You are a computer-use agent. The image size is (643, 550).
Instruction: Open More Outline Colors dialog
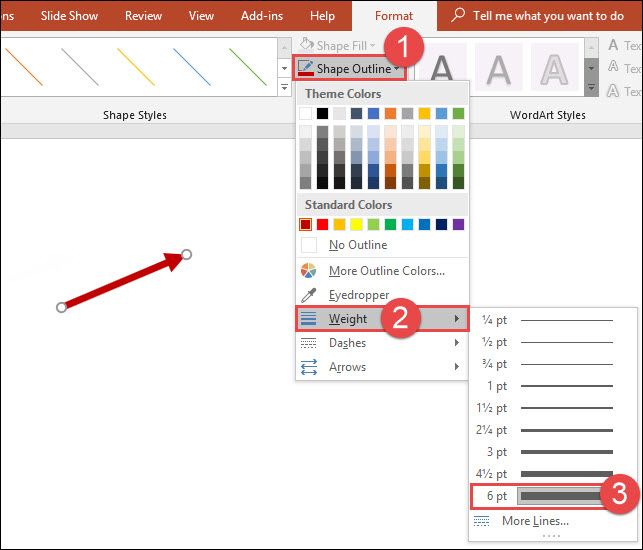(x=382, y=271)
